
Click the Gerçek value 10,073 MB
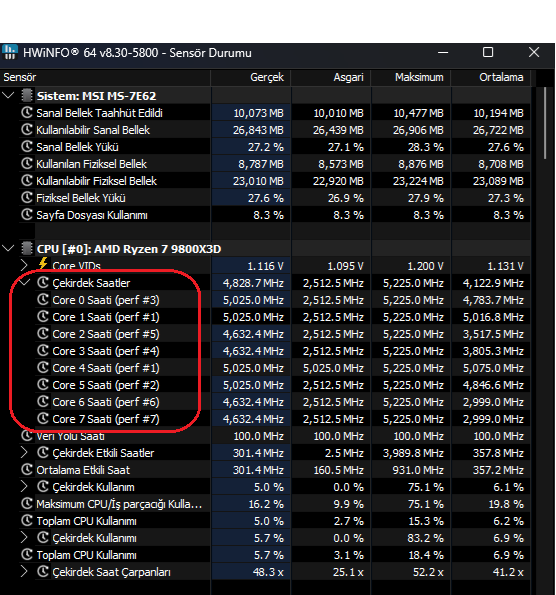pos(258,113)
